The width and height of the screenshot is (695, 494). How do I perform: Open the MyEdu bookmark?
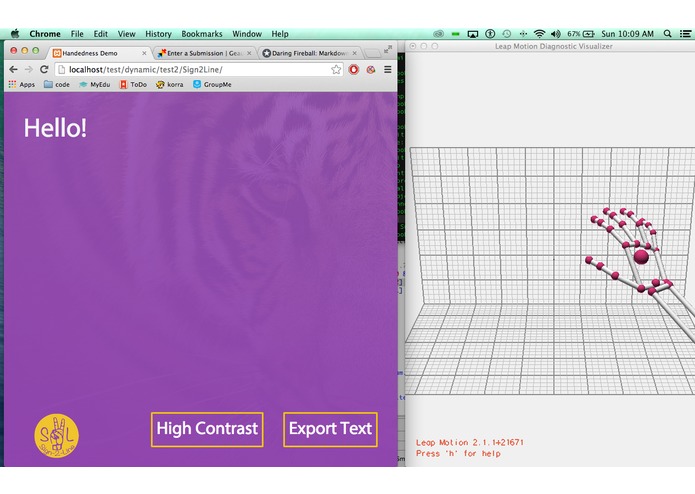click(94, 84)
